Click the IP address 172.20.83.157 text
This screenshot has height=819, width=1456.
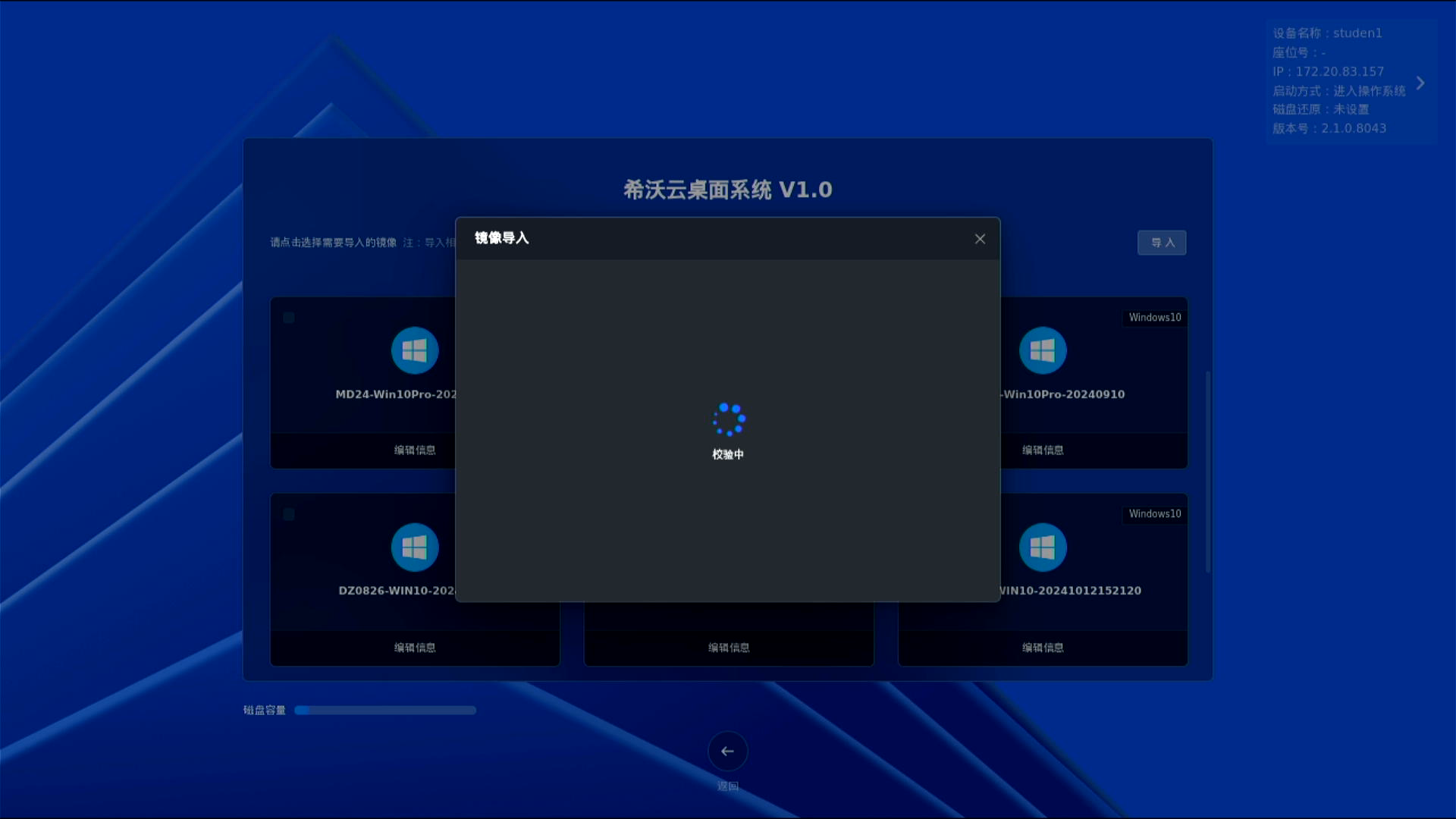pyautogui.click(x=1328, y=71)
